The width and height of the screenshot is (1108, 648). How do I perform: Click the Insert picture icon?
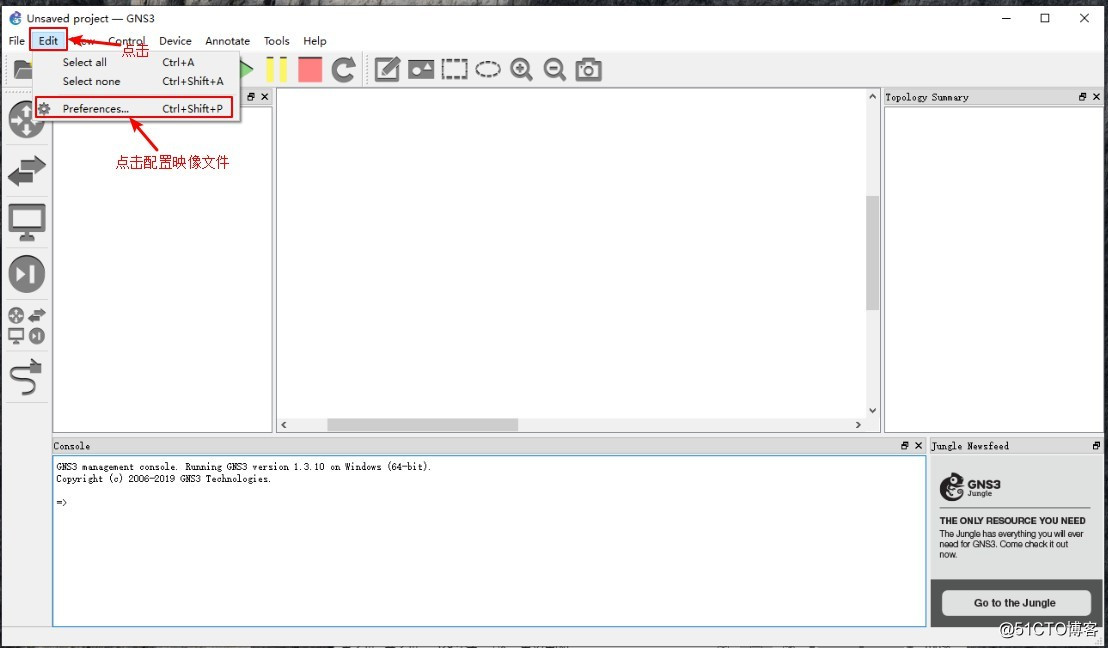pos(421,69)
